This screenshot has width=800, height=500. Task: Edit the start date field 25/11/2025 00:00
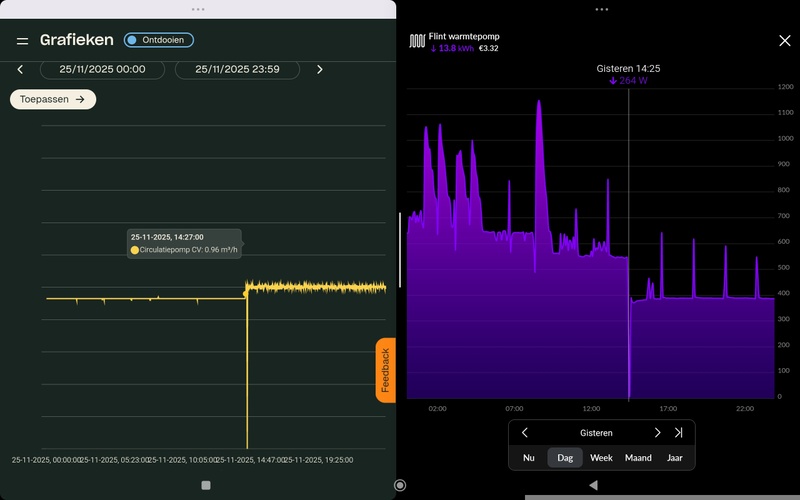(x=102, y=69)
